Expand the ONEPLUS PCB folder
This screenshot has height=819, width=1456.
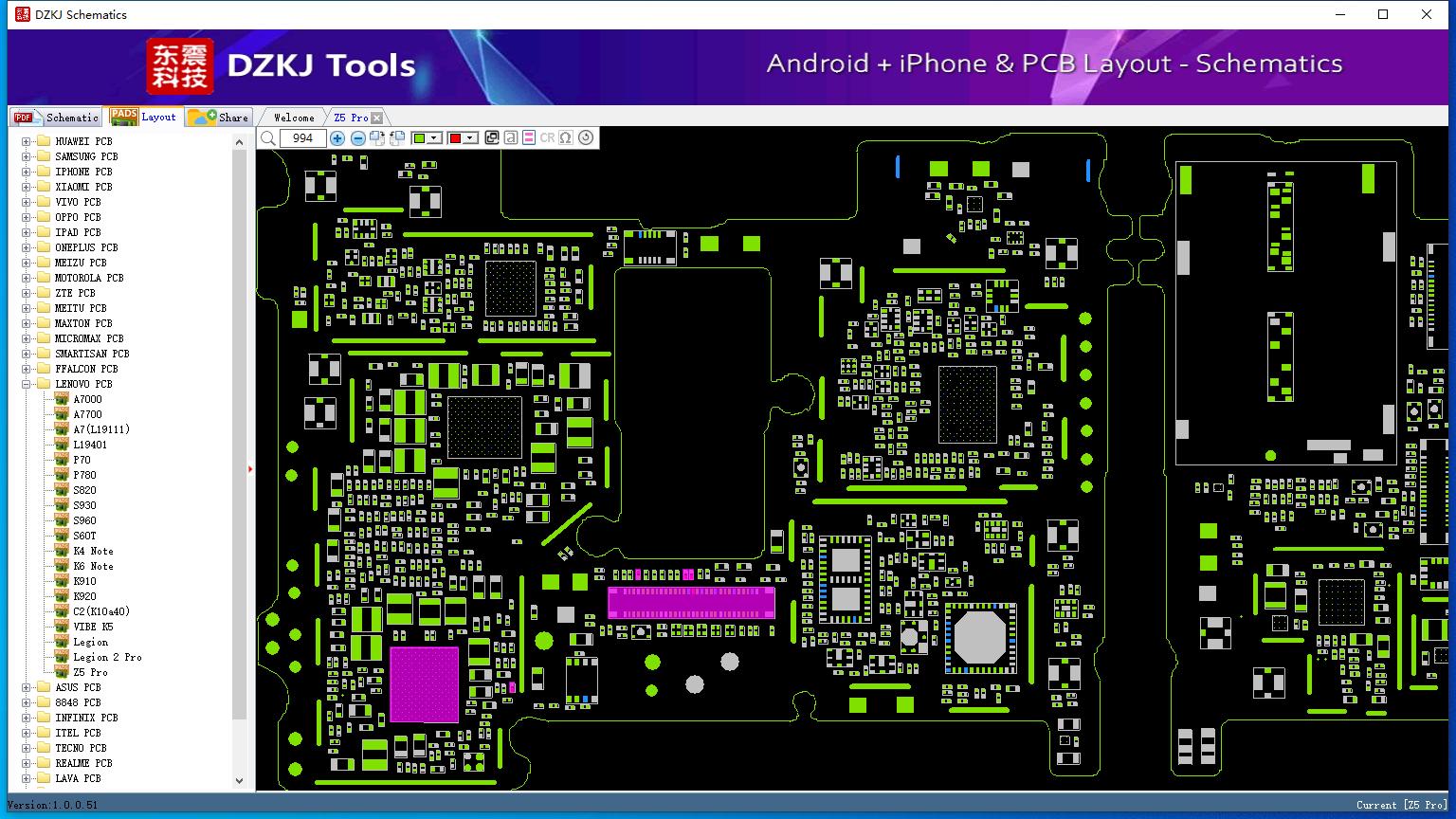[x=27, y=247]
